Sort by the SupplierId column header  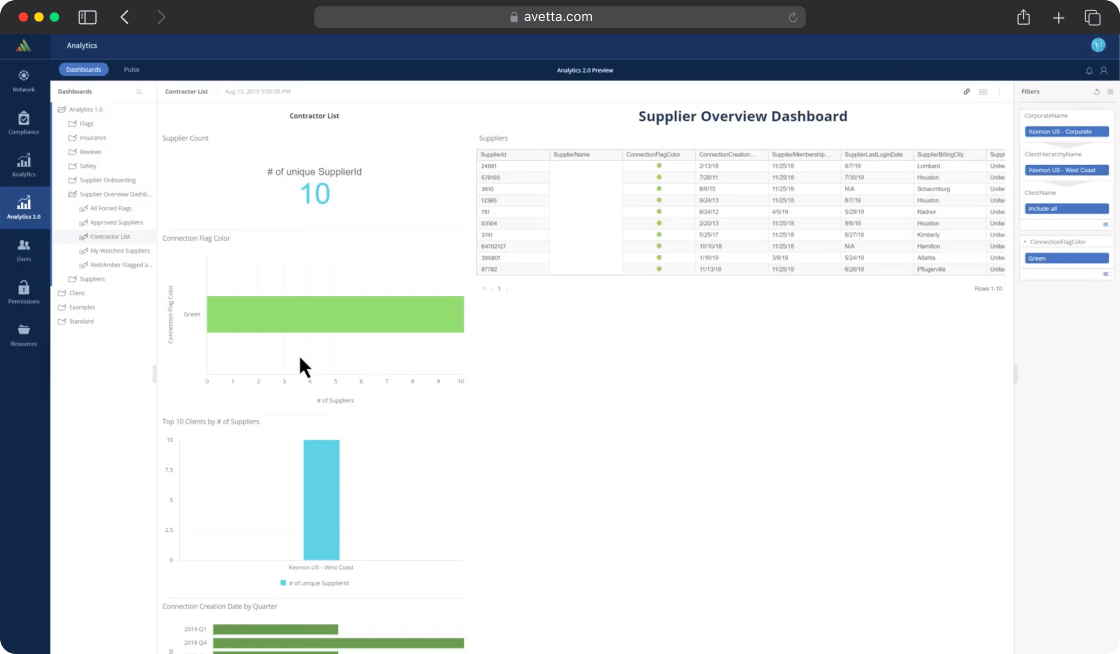click(x=513, y=154)
